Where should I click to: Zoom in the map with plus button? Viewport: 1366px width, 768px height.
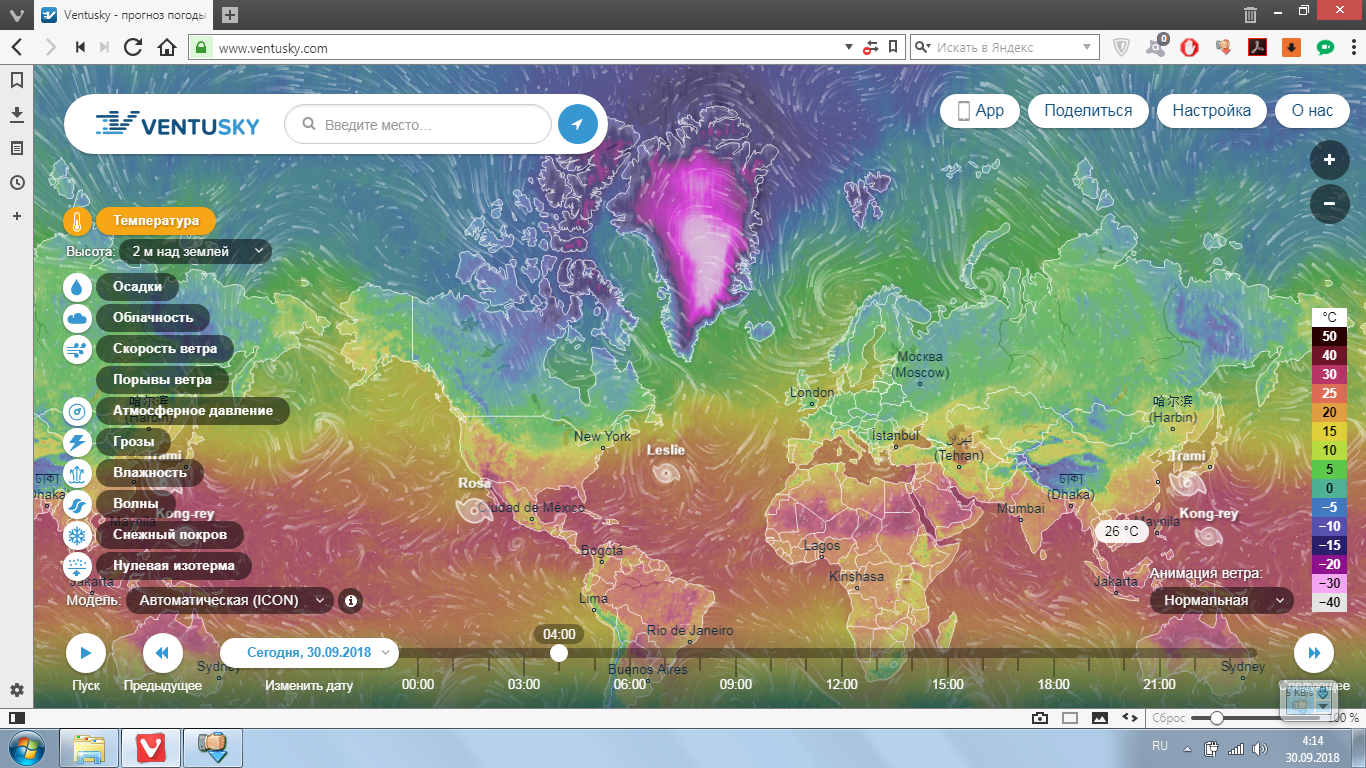[x=1329, y=160]
